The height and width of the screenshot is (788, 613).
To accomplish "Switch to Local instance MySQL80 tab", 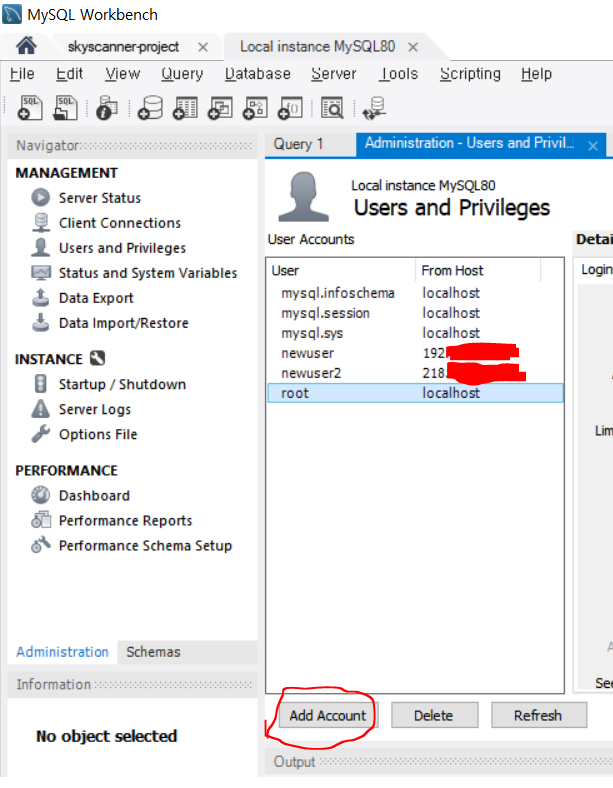I will pyautogui.click(x=318, y=47).
